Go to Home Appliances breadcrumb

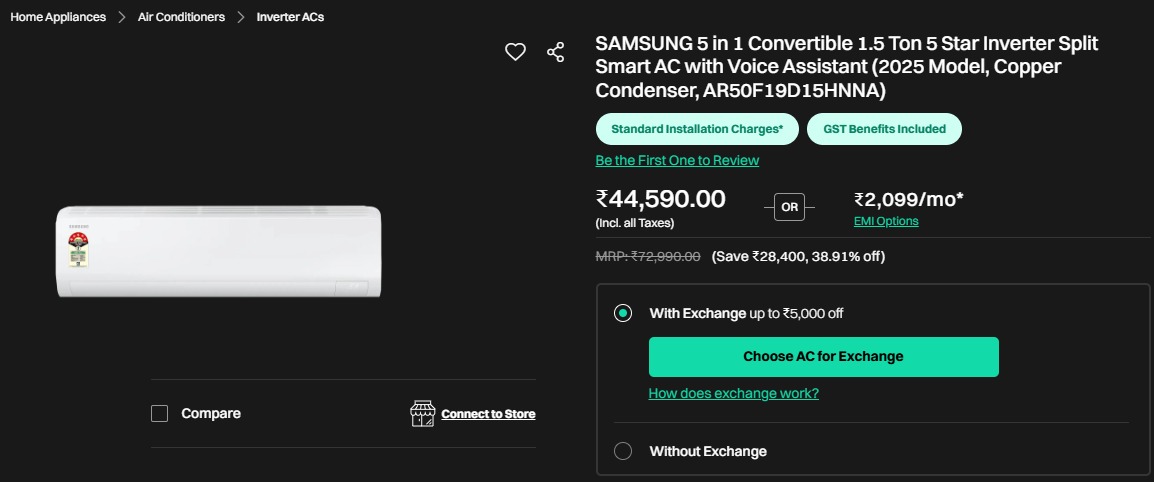[58, 17]
